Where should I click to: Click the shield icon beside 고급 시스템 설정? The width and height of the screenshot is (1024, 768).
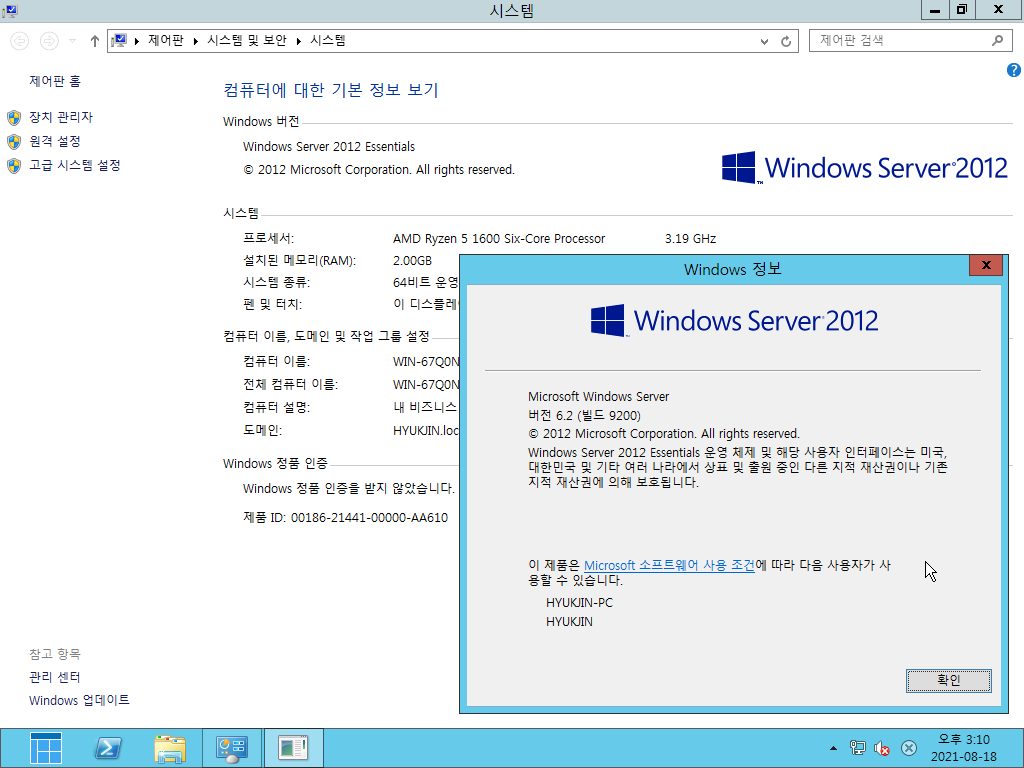click(x=14, y=166)
